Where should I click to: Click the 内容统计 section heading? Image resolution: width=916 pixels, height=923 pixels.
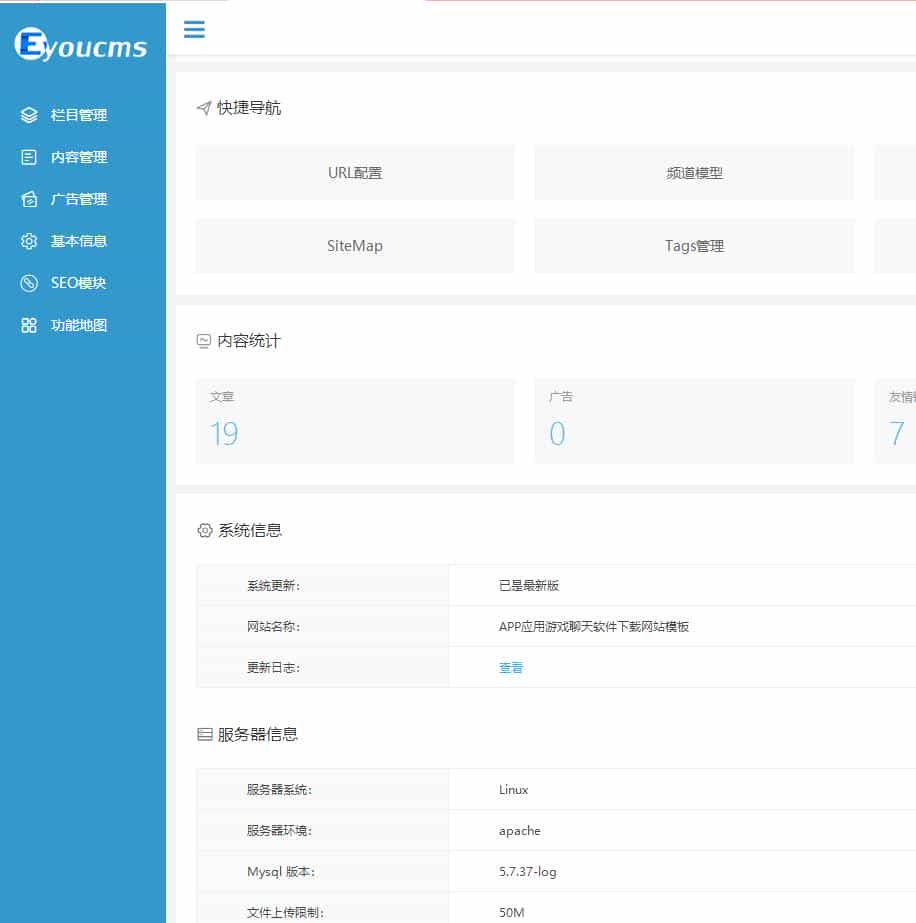249,341
